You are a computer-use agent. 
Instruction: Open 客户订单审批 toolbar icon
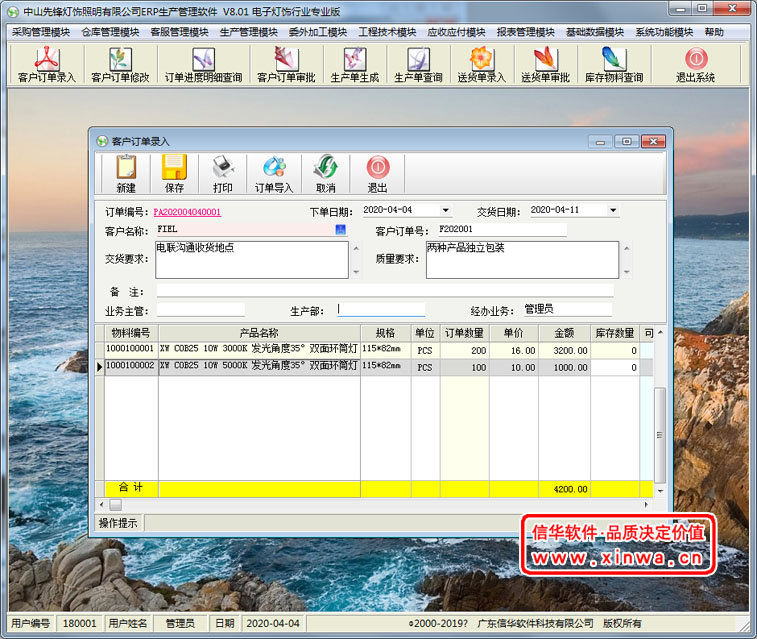[x=286, y=65]
